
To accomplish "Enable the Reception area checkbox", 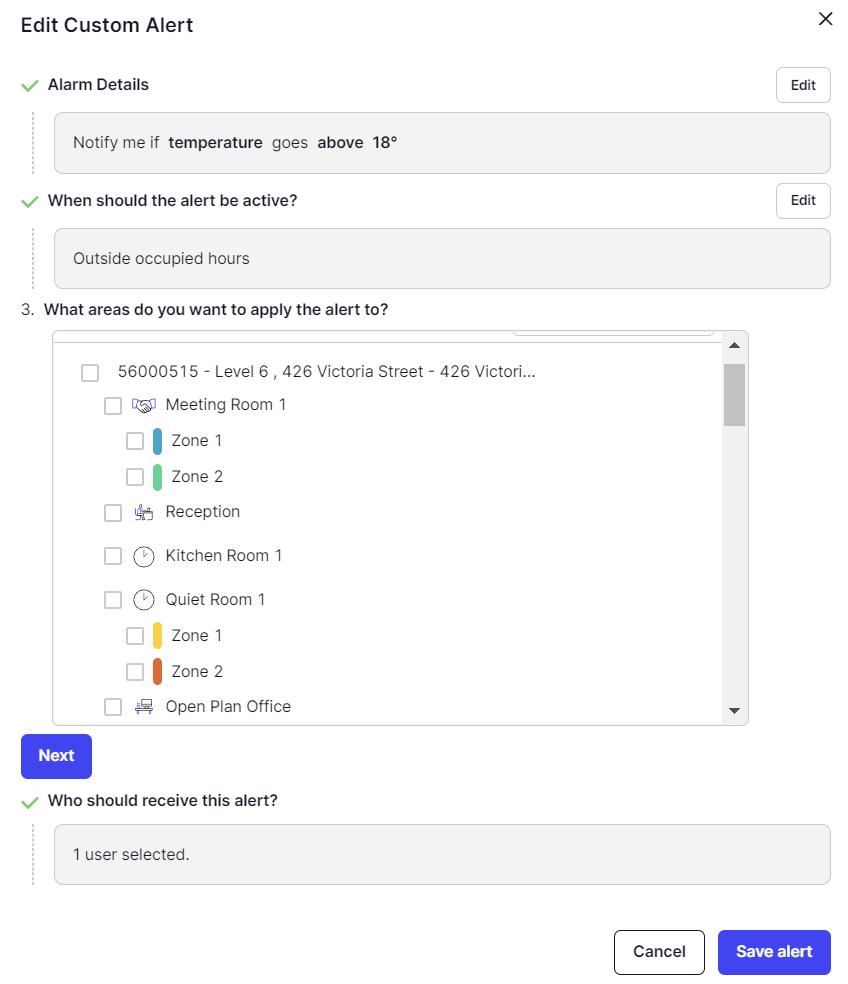I will [113, 513].
